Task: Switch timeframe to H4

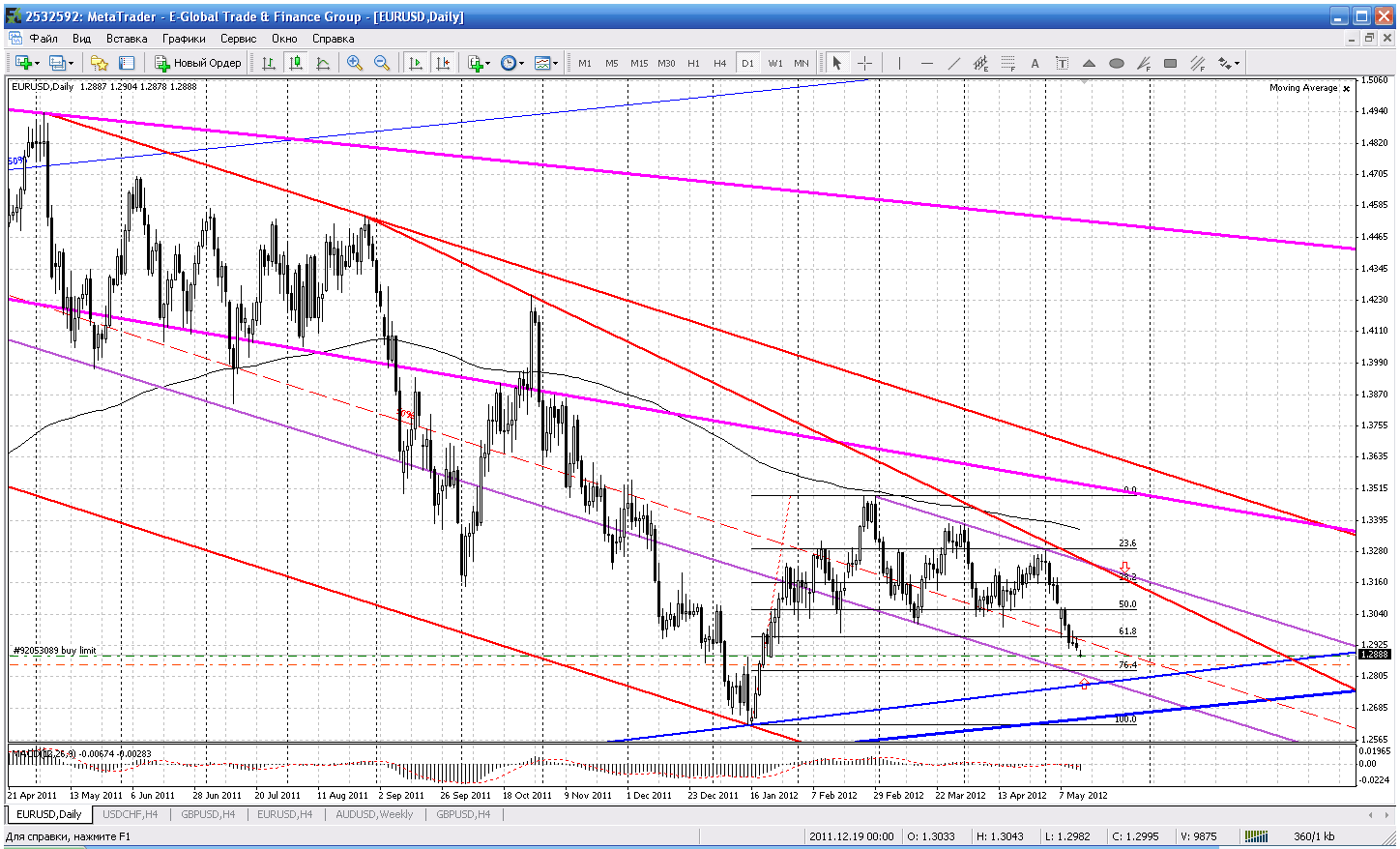Action: click(719, 63)
